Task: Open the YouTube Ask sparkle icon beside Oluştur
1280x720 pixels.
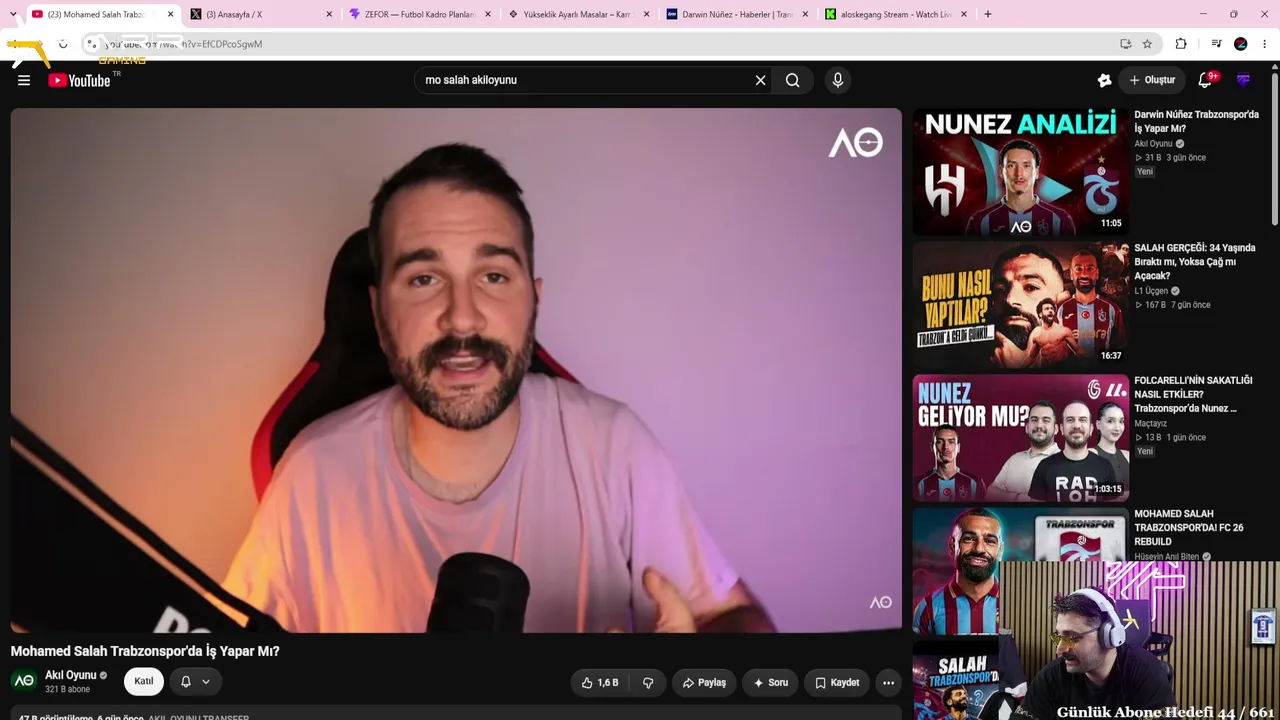Action: click(1104, 80)
